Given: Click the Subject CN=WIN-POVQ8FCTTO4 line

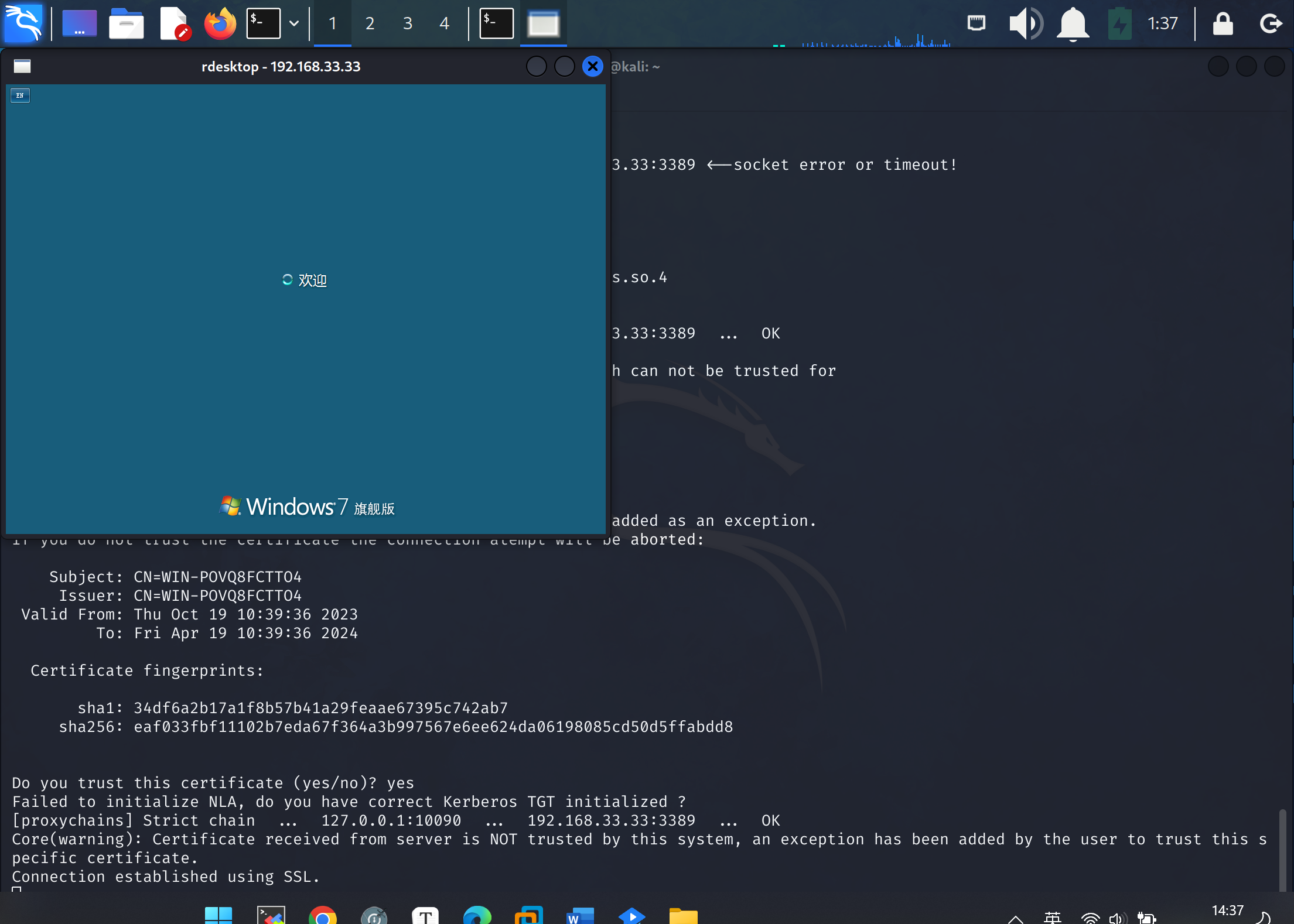Looking at the screenshot, I should click(x=175, y=577).
